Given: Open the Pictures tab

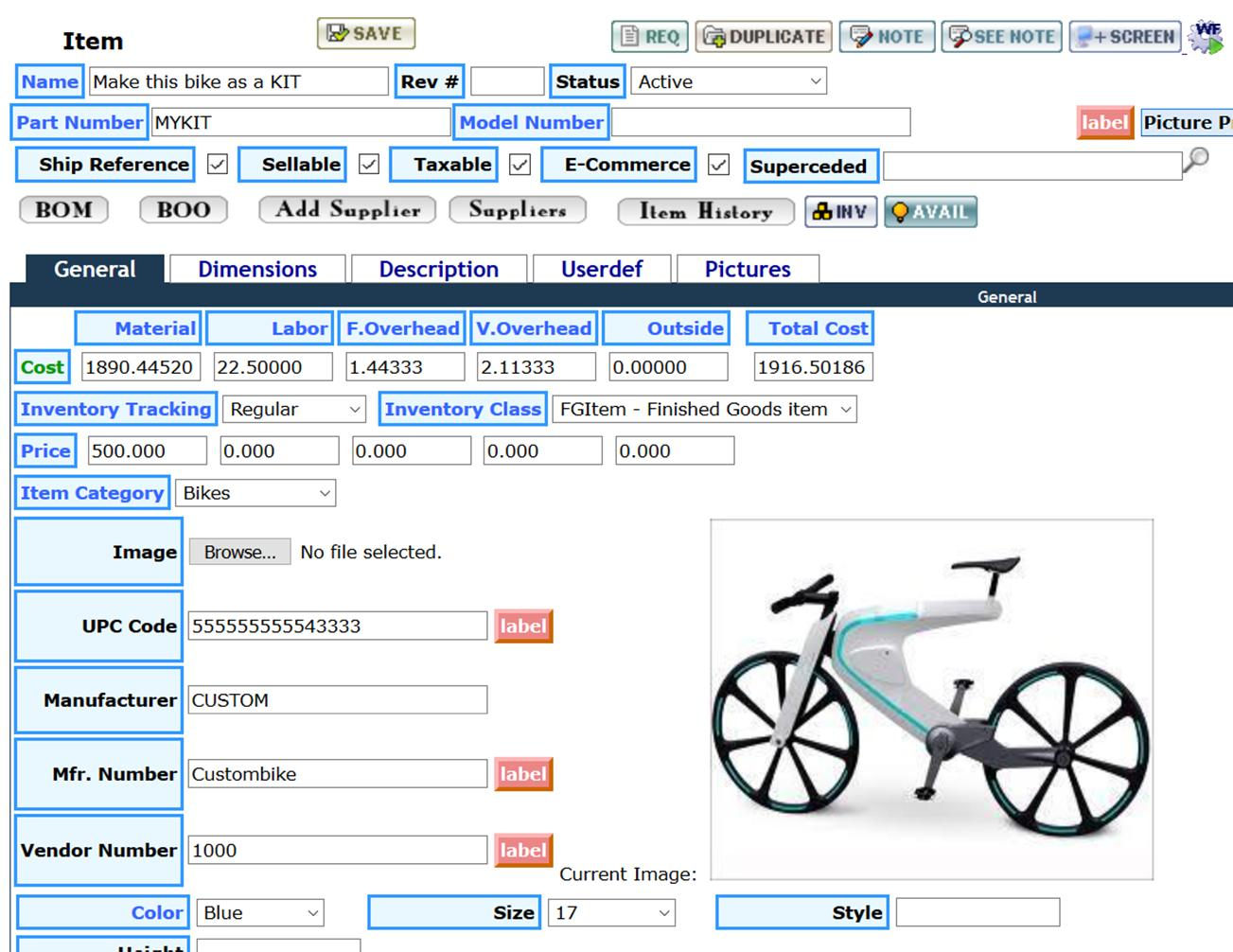Looking at the screenshot, I should 747,270.
